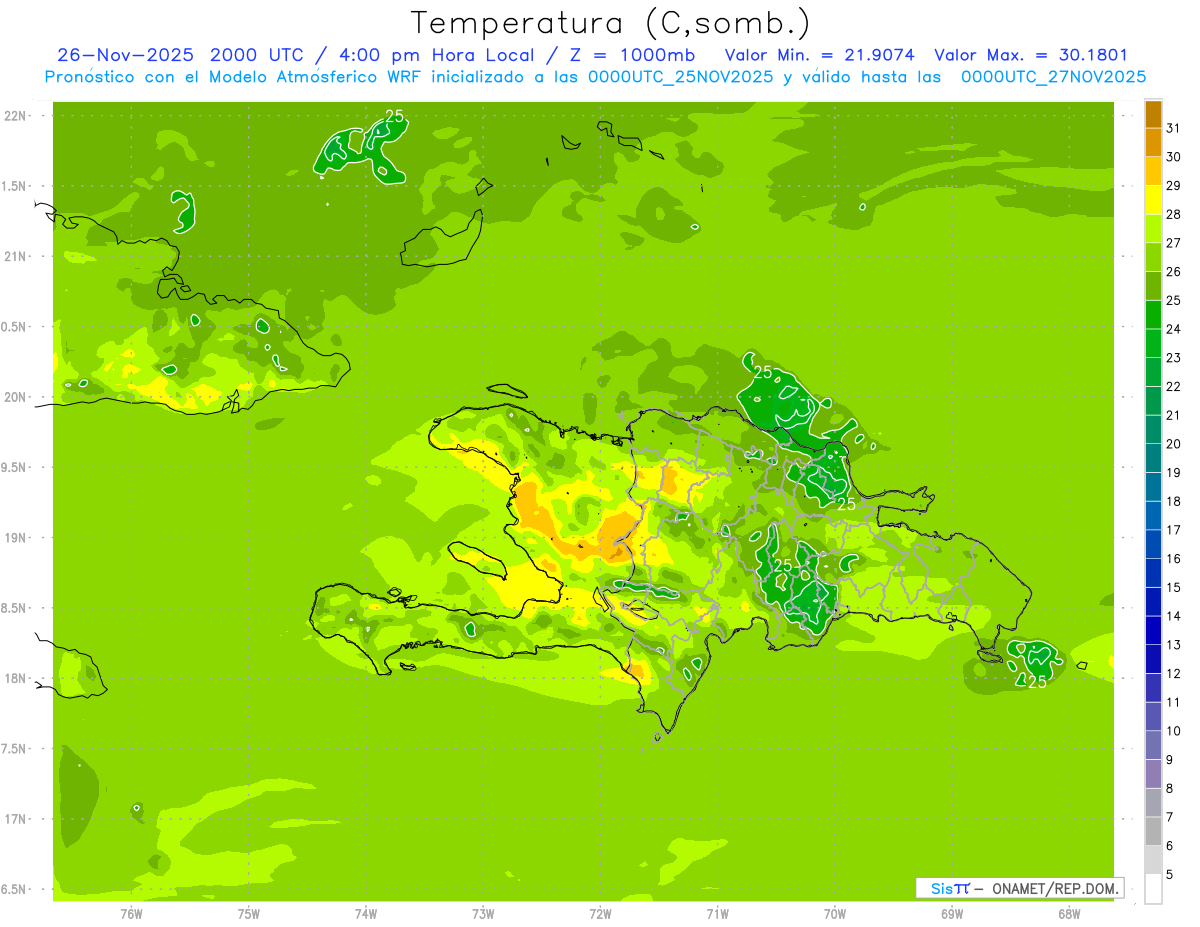Click the "20N" latitude axis label
Screen dimensions: 1200x927
pos(16,397)
